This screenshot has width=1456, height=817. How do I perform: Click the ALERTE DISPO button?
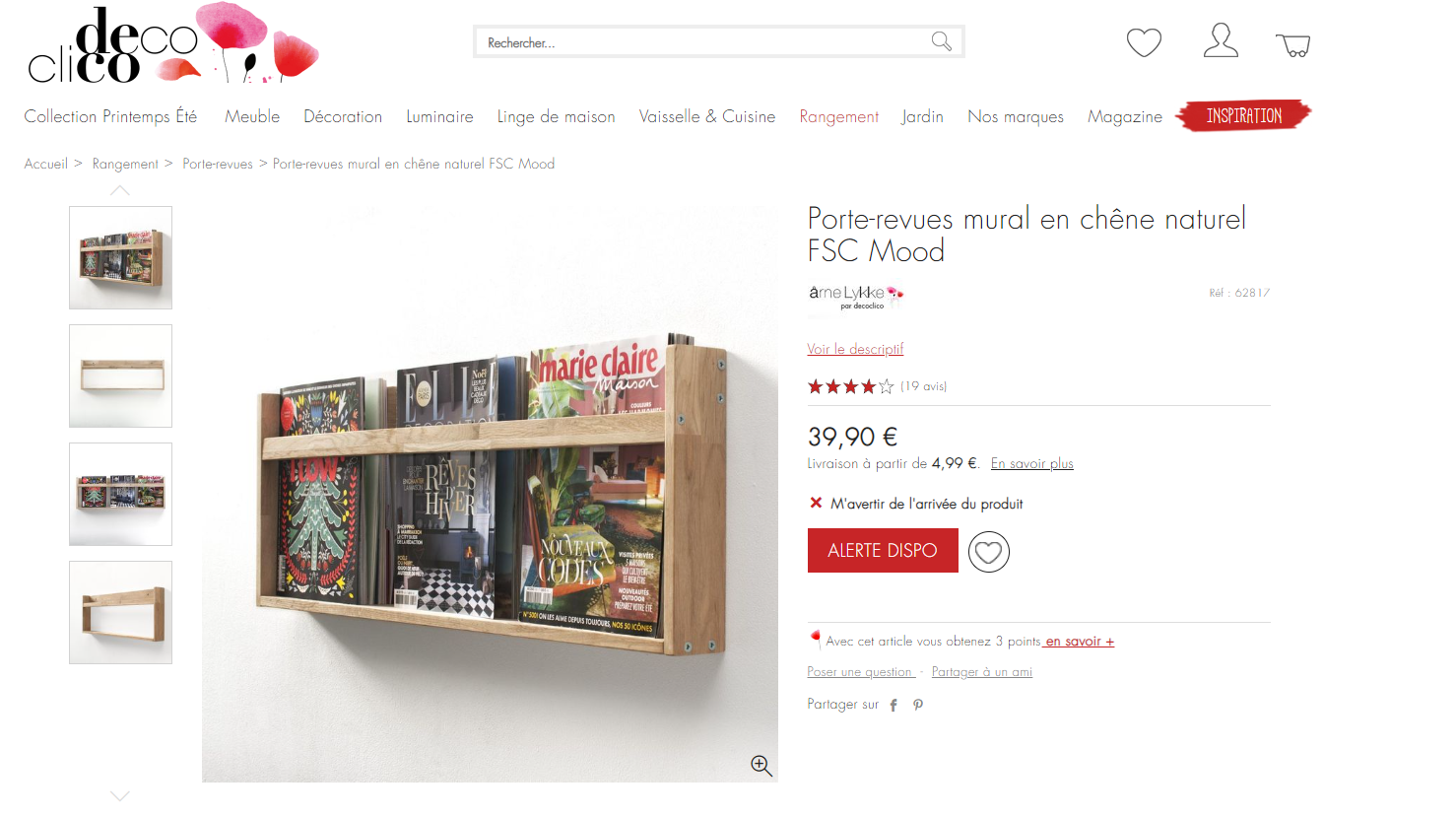pos(883,550)
